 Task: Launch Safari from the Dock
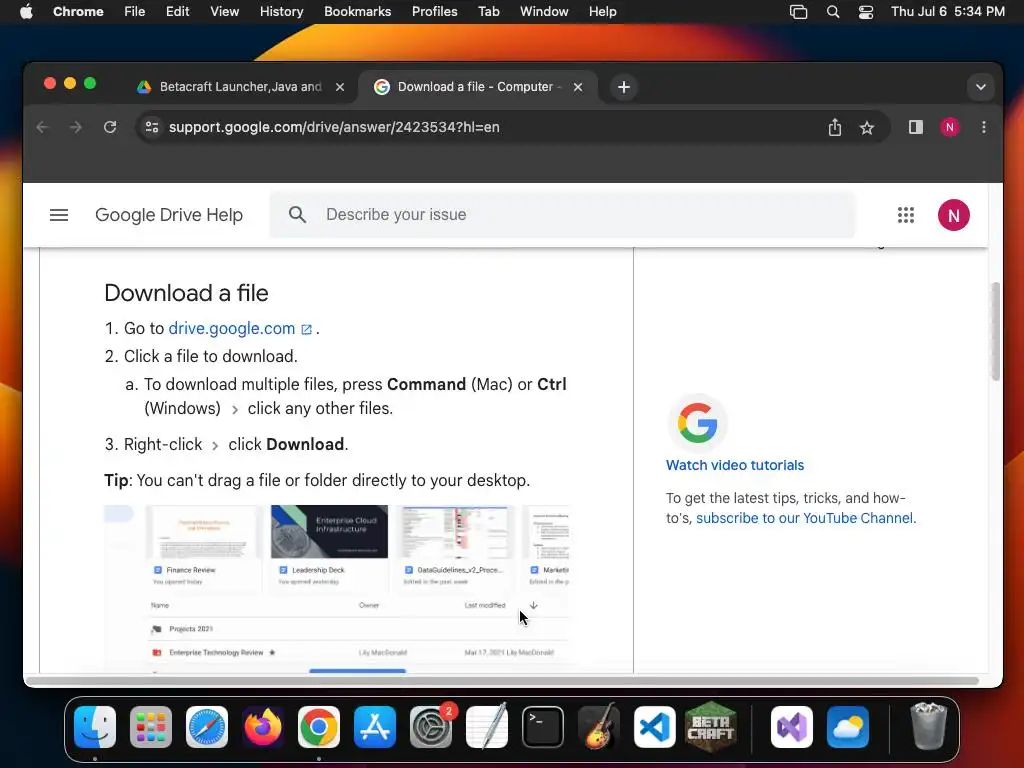pos(207,727)
